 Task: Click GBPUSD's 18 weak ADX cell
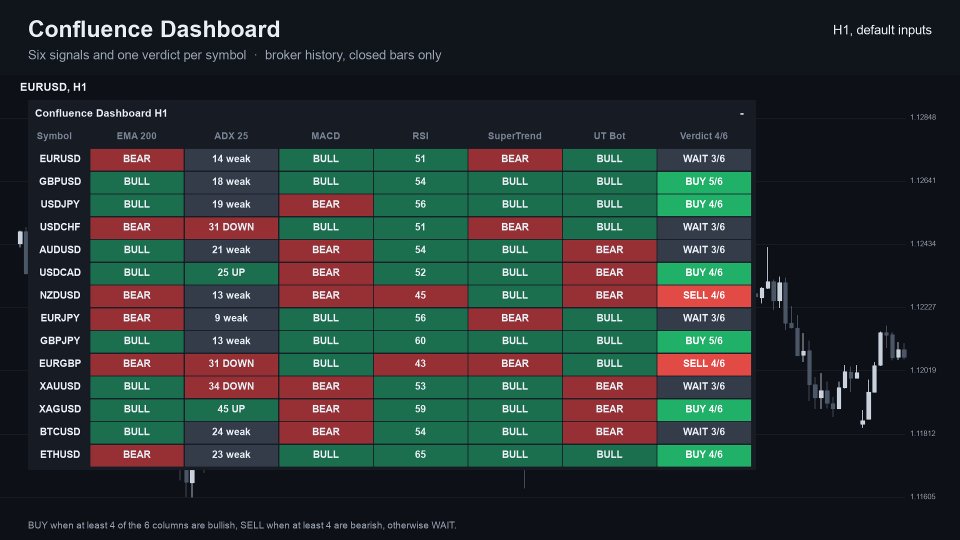click(231, 181)
